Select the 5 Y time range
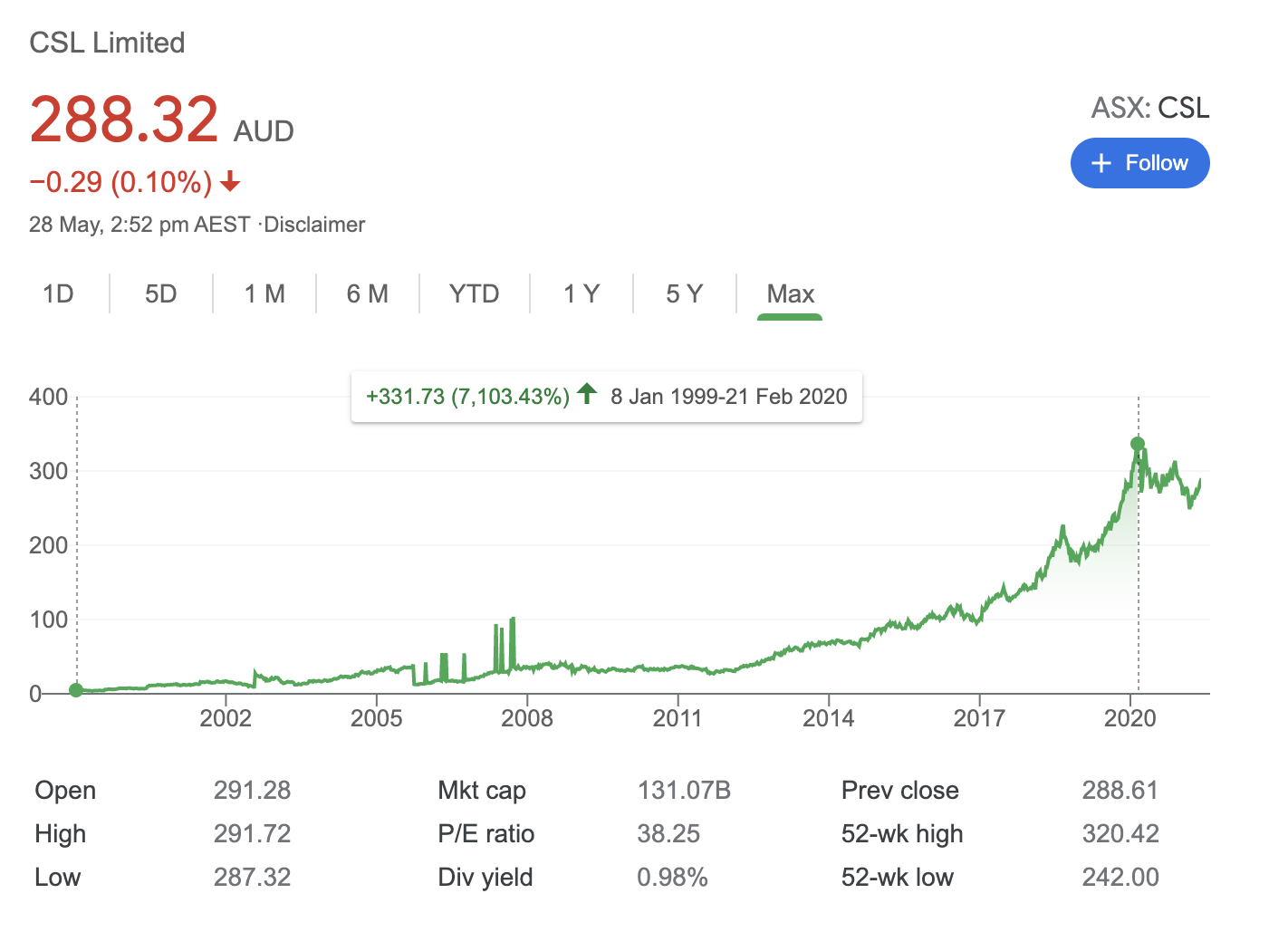The height and width of the screenshot is (951, 1288). 684,294
